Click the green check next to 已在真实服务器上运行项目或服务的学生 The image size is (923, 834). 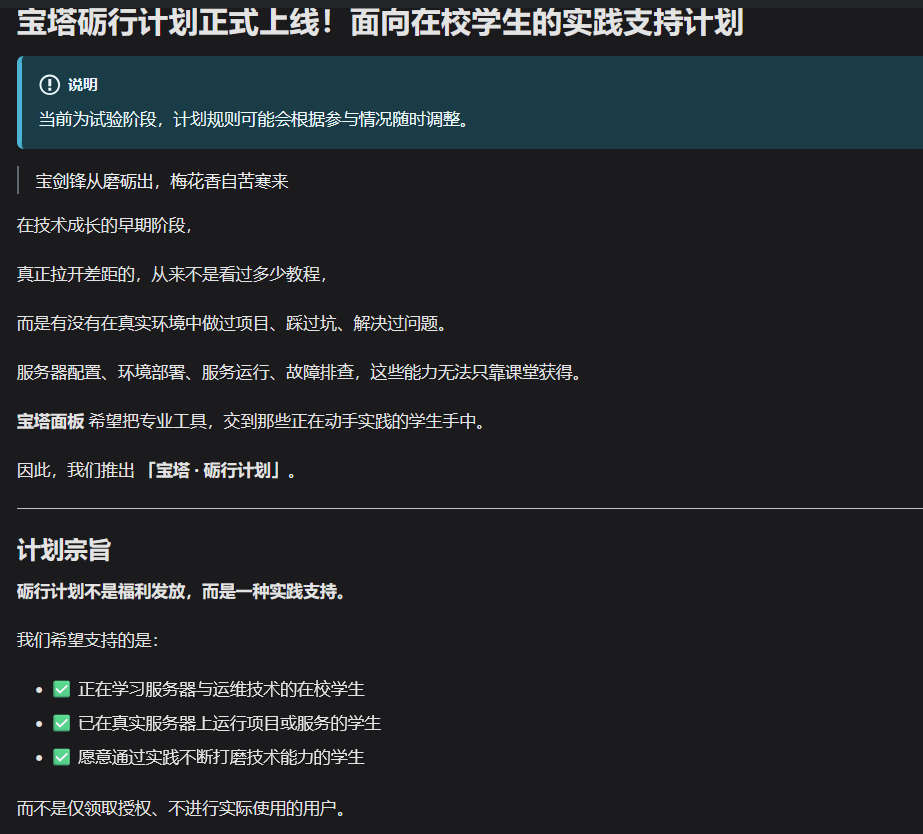[61, 723]
